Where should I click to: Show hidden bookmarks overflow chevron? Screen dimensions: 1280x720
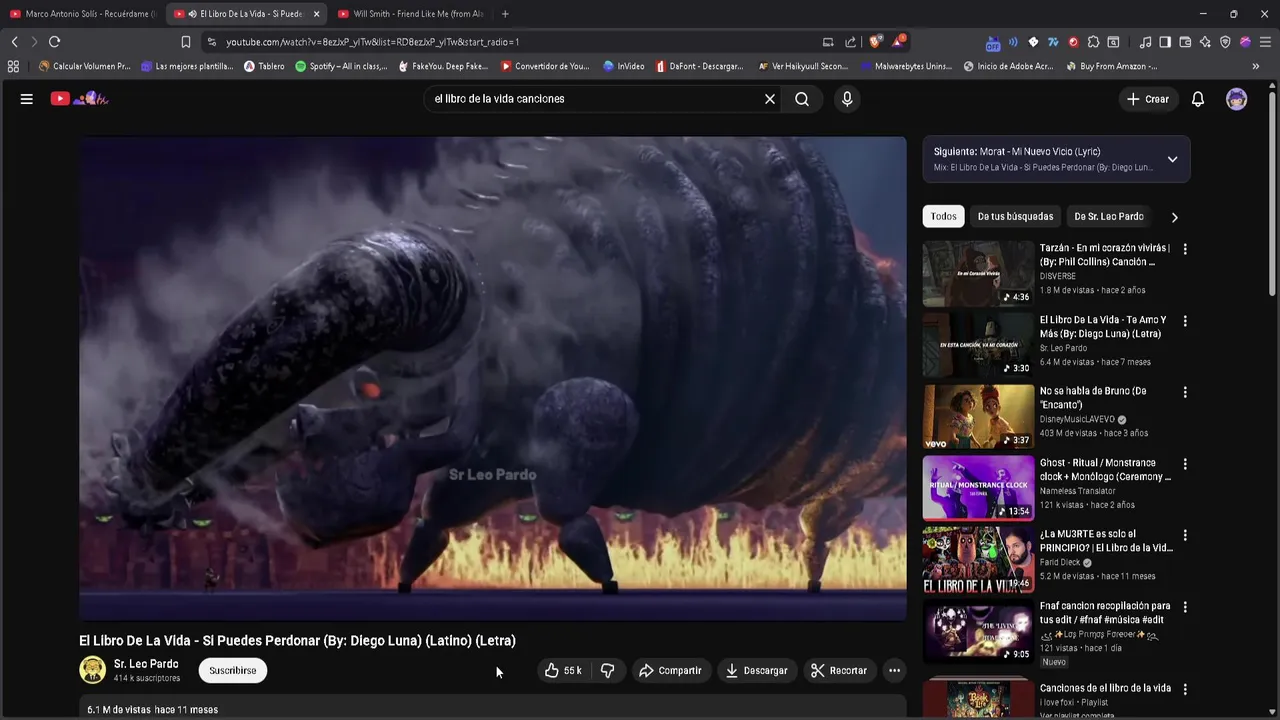(x=1256, y=66)
